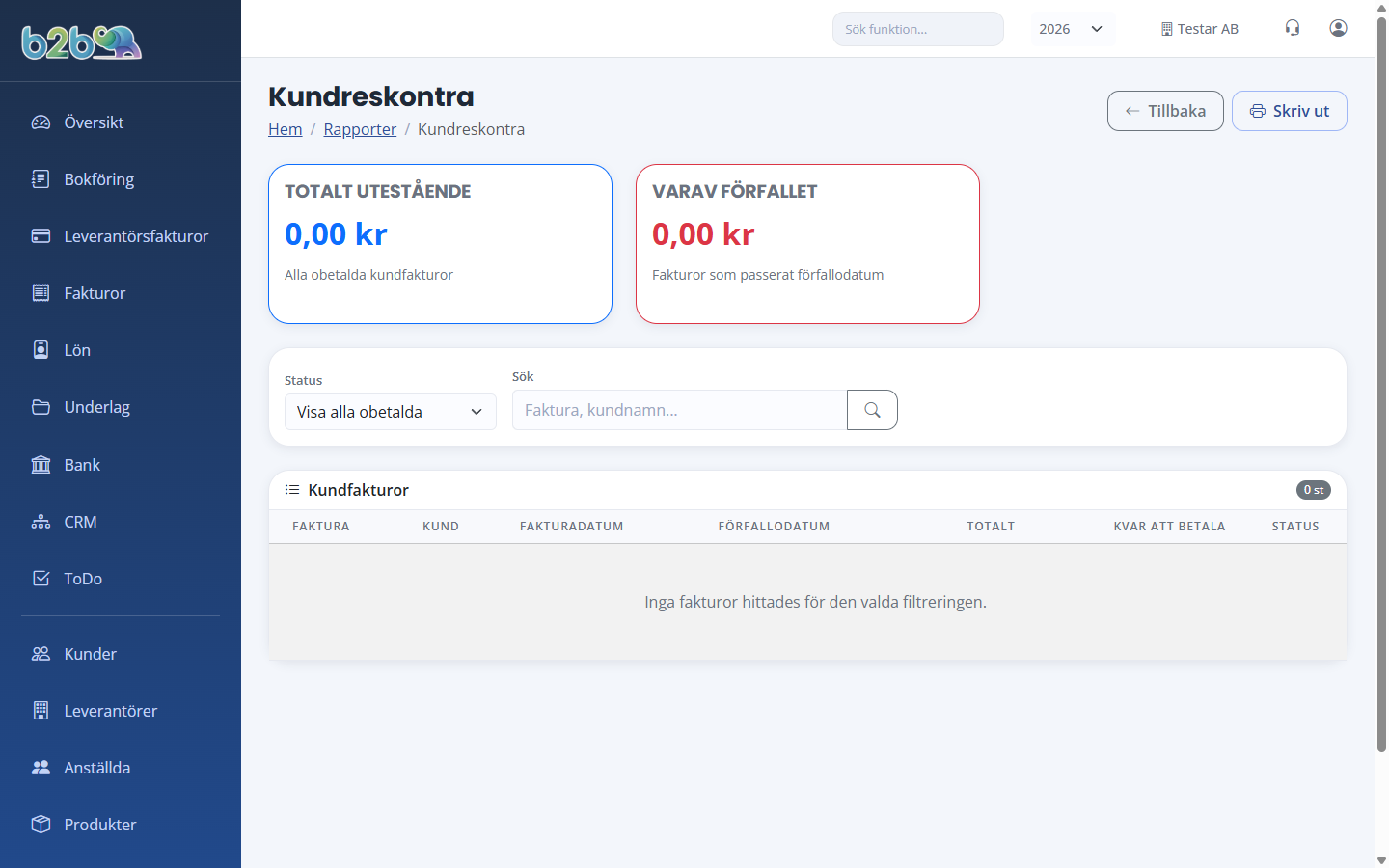This screenshot has width=1389, height=868.
Task: Open Anställda menu item
Action: click(x=121, y=768)
